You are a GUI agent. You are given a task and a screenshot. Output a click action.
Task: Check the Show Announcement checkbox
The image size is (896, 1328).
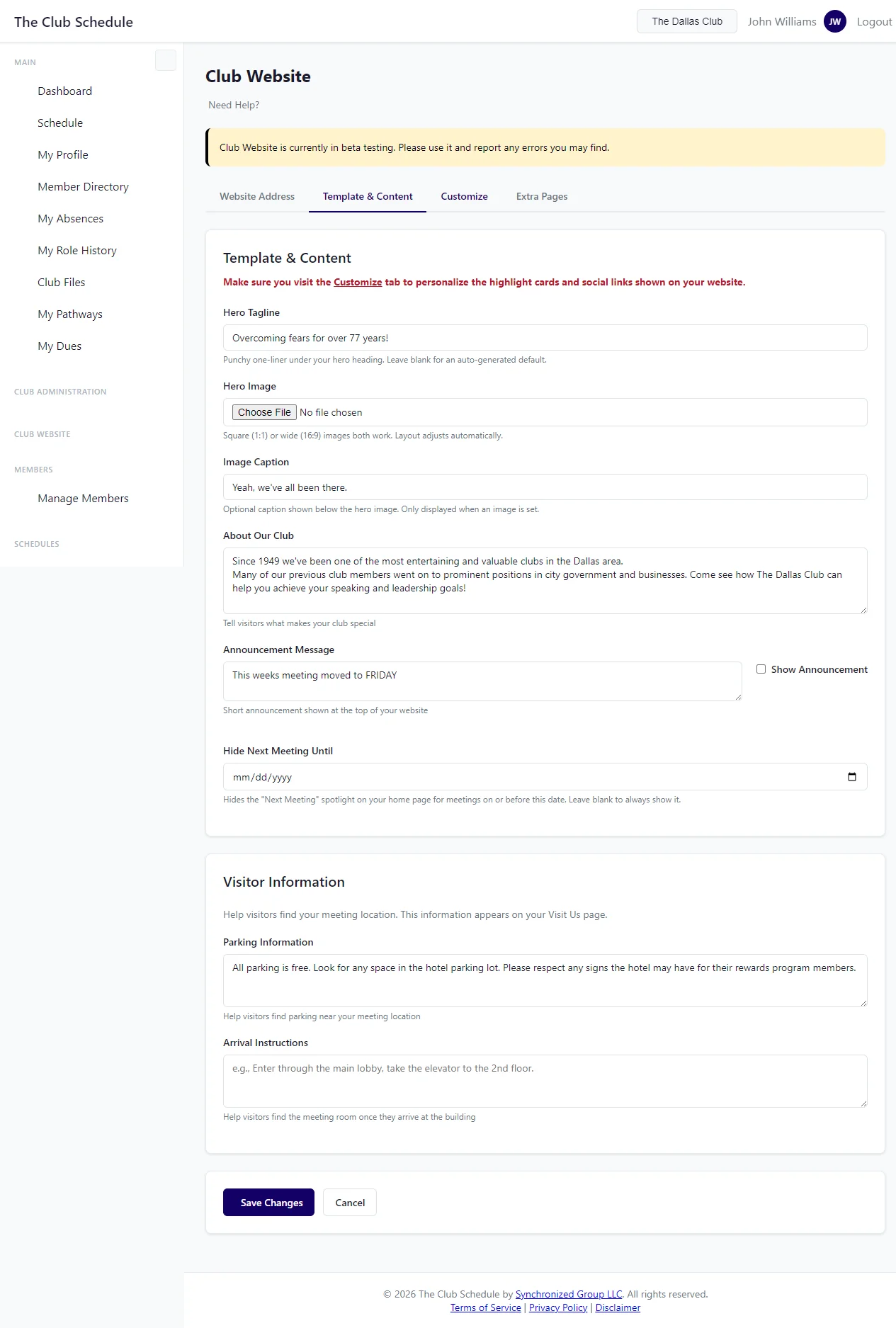[x=761, y=669]
